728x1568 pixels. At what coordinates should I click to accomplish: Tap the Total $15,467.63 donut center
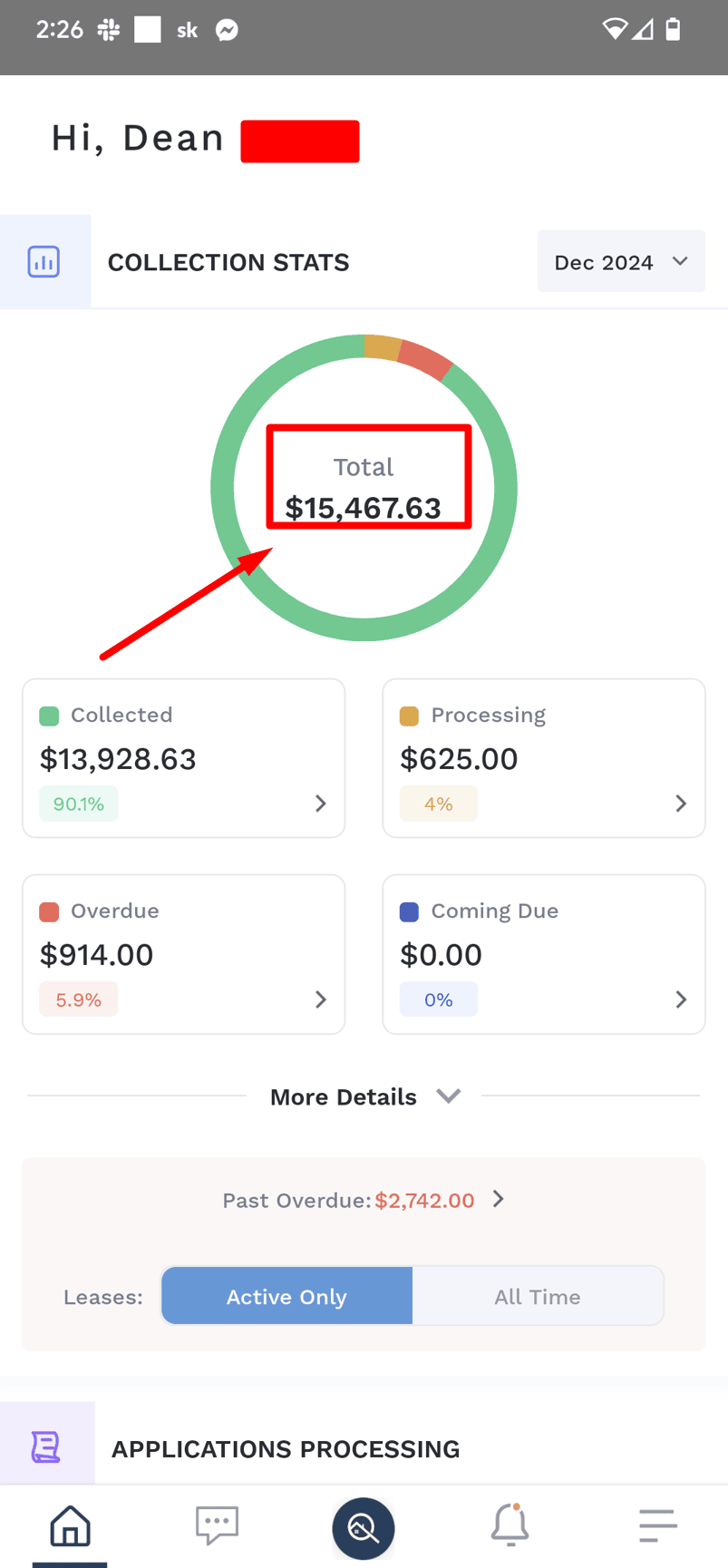[364, 488]
